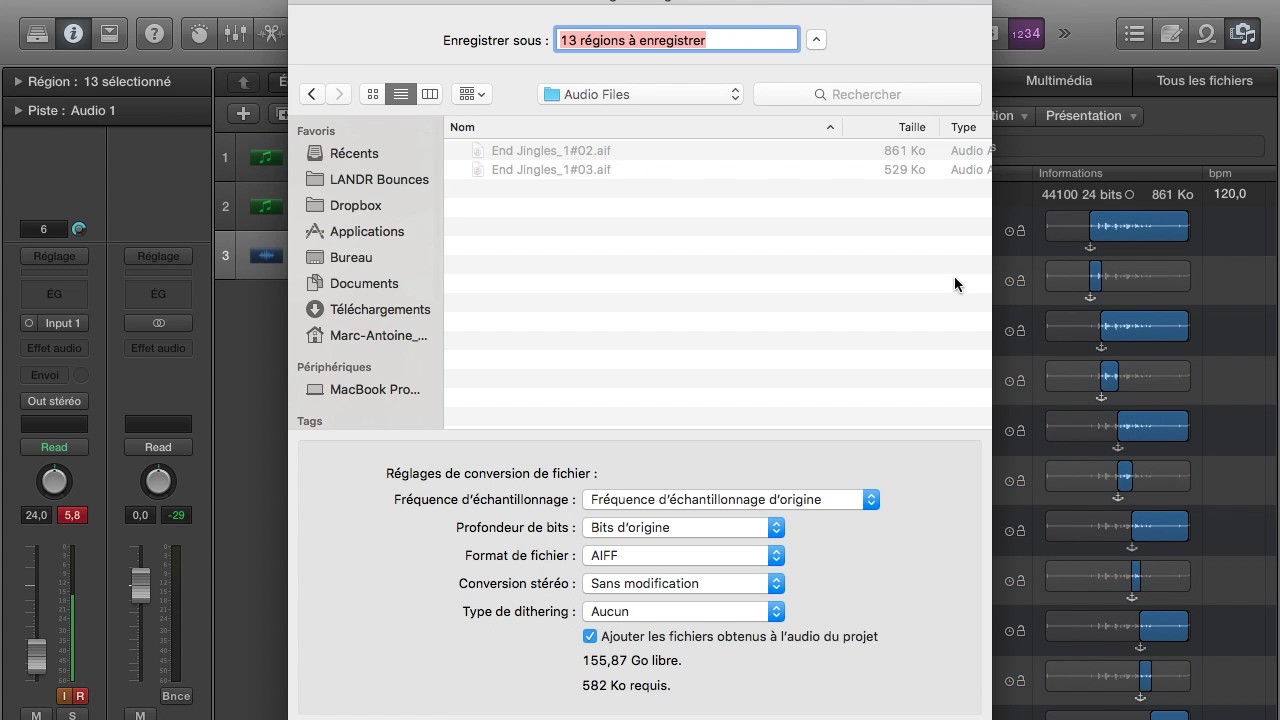Switch to the Multimédia tab
This screenshot has height=720, width=1280.
click(1059, 81)
